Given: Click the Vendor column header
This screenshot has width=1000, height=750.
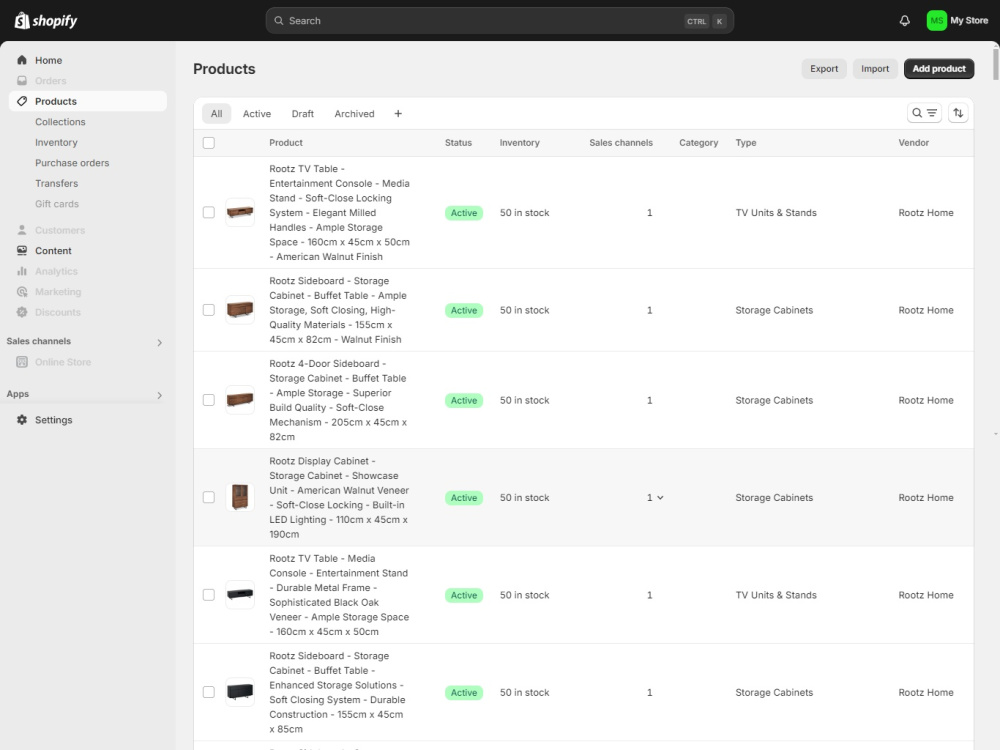Looking at the screenshot, I should coord(913,143).
